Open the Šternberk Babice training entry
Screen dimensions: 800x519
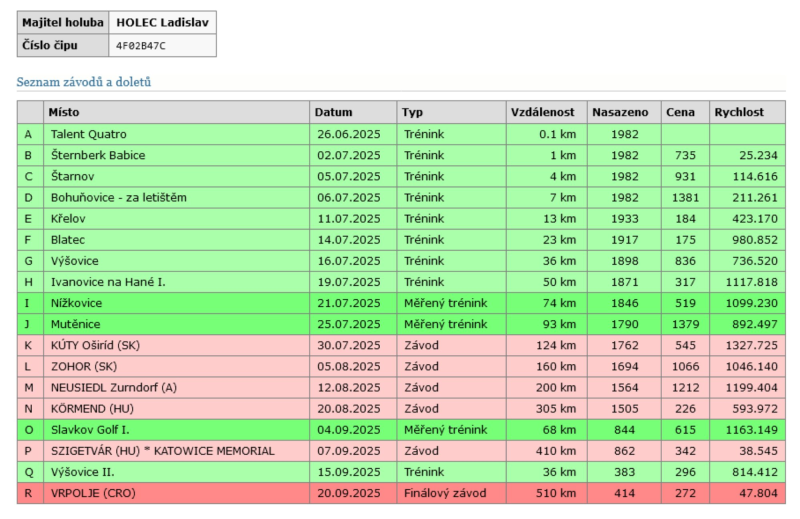point(97,155)
